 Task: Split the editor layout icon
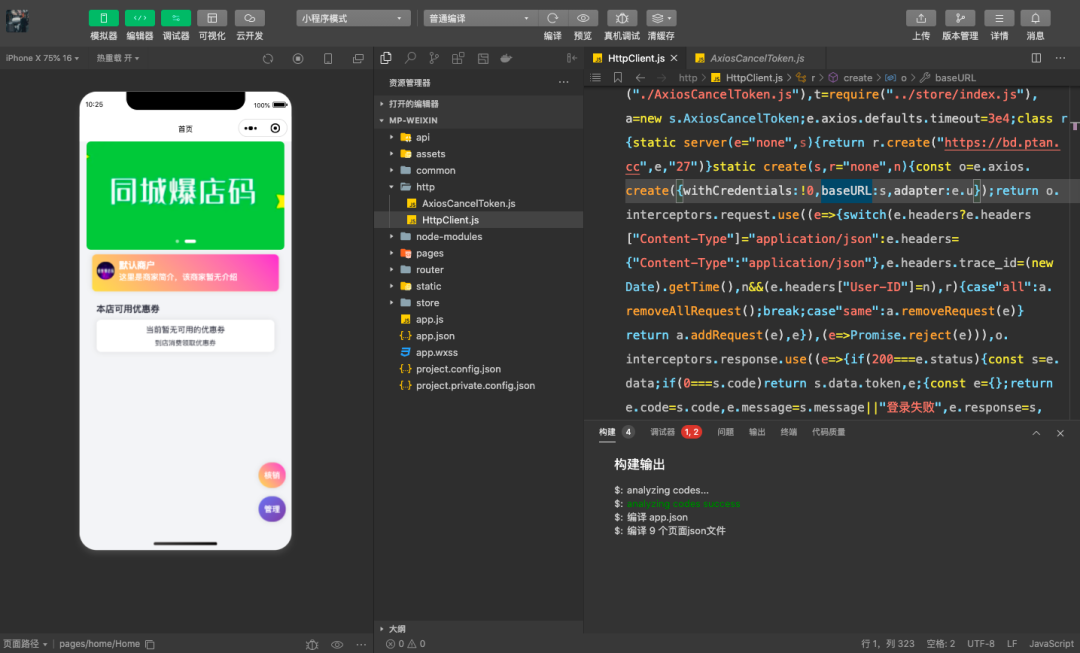1036,59
